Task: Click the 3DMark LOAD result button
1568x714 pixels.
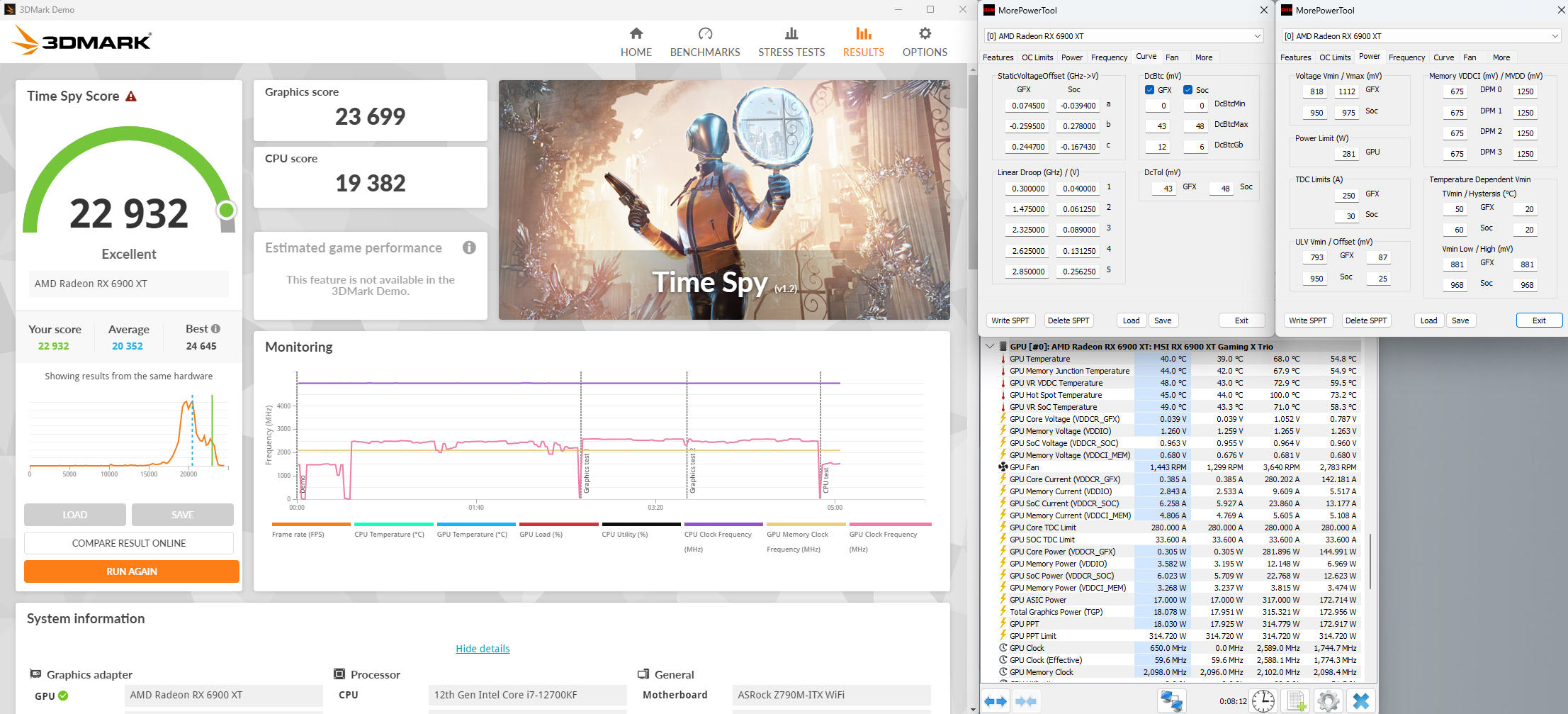Action: click(x=75, y=515)
